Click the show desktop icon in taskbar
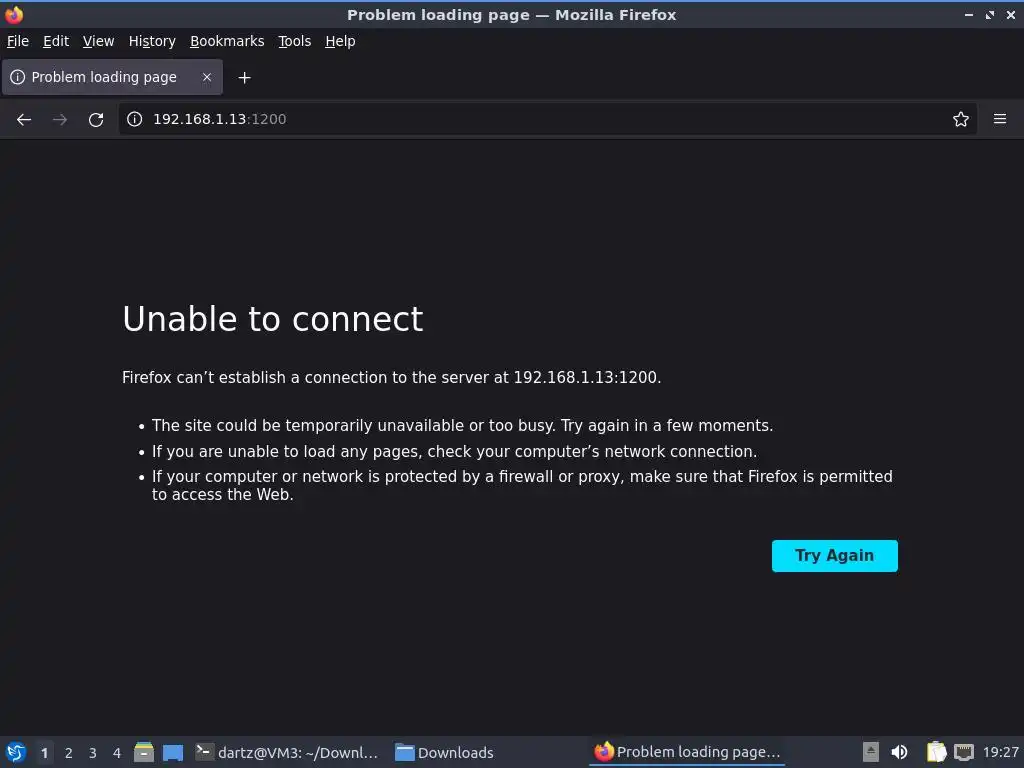This screenshot has height=768, width=1024. 172,752
